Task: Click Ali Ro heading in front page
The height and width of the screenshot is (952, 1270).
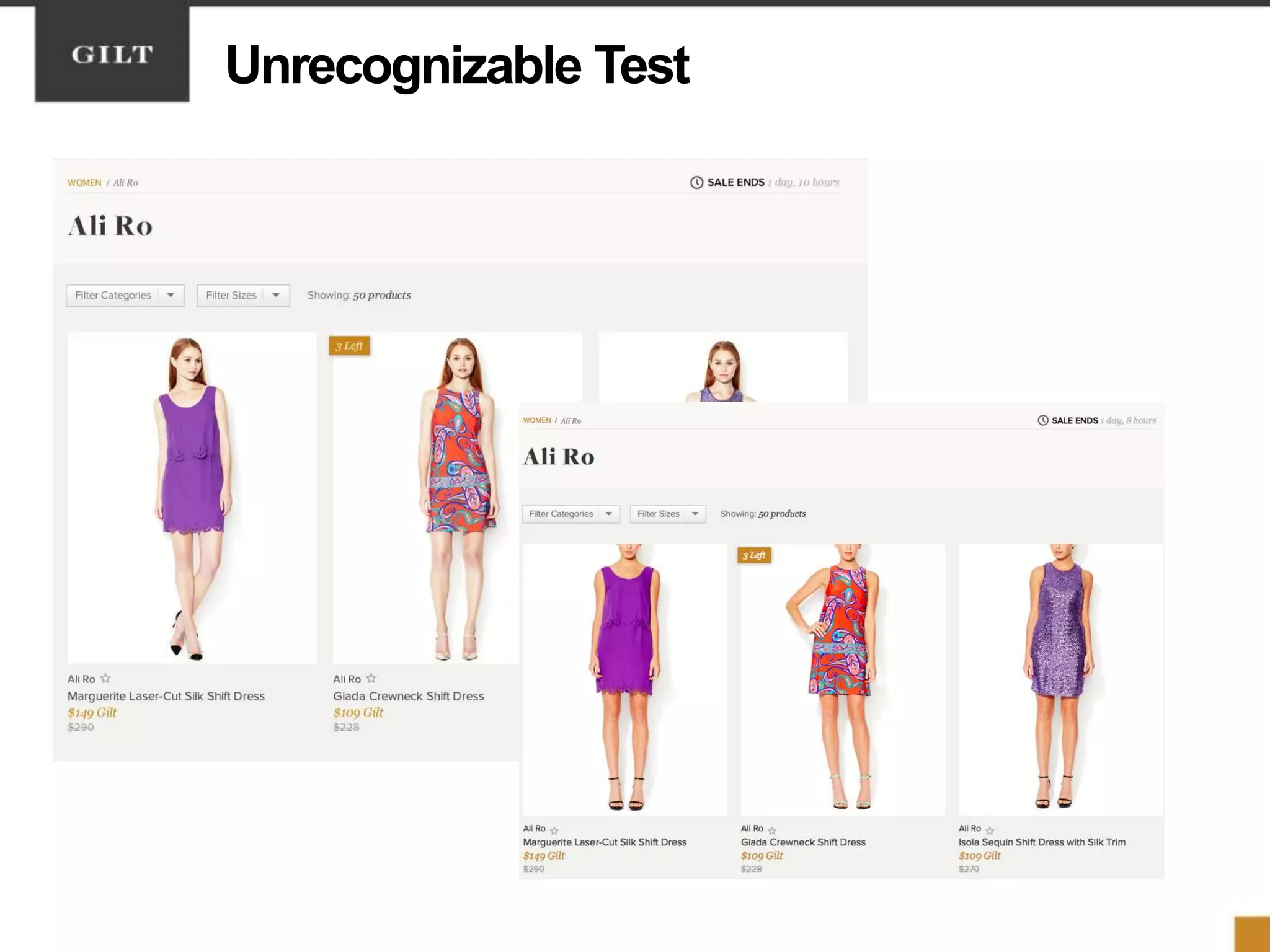Action: pyautogui.click(x=559, y=457)
